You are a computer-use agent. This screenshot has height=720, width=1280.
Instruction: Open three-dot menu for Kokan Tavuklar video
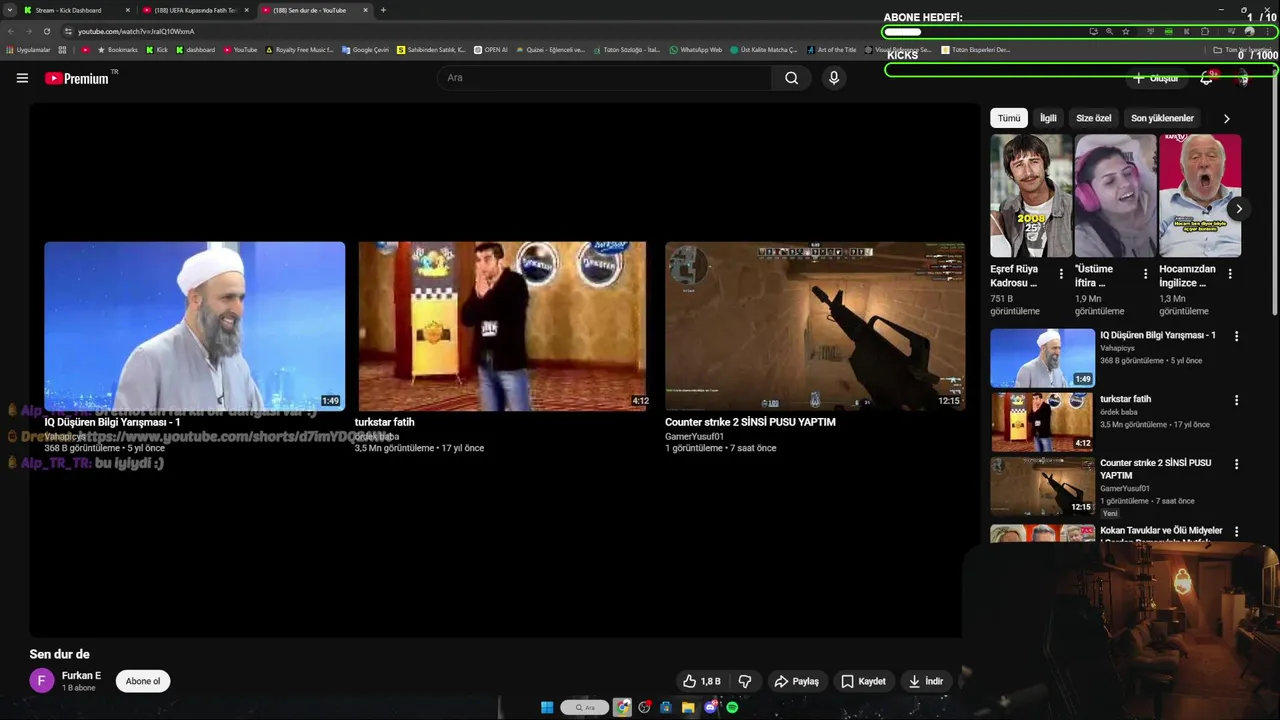click(1236, 532)
